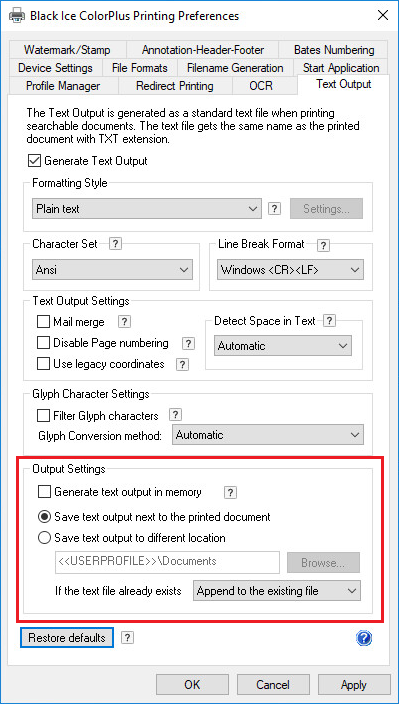Expand the Ansi character set dropdown
Image resolution: width=399 pixels, height=704 pixels.
point(113,270)
